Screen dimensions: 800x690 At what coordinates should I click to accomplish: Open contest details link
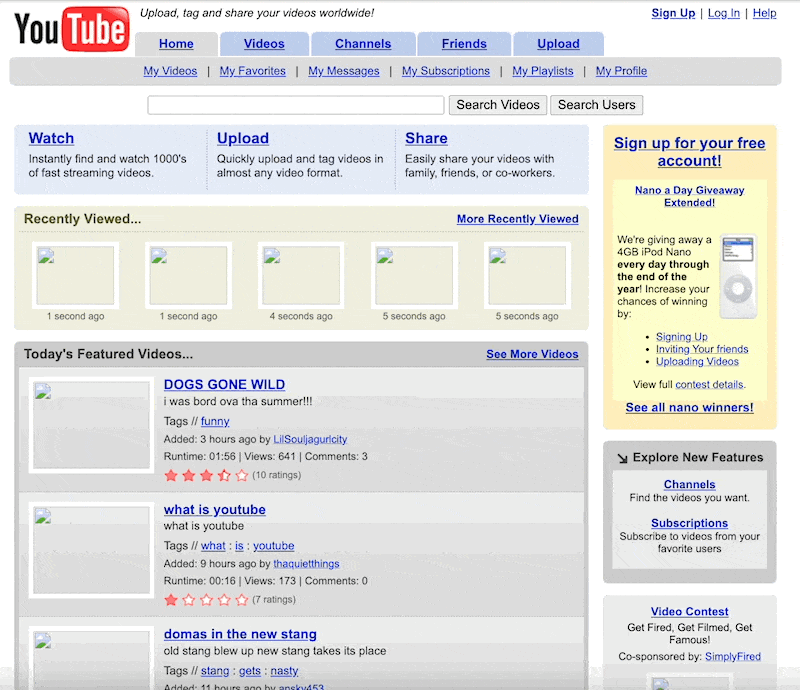click(x=710, y=385)
